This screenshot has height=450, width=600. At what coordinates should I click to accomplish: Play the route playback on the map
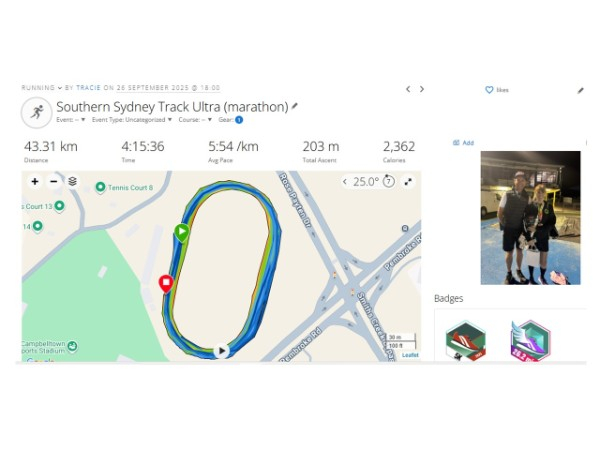(222, 351)
